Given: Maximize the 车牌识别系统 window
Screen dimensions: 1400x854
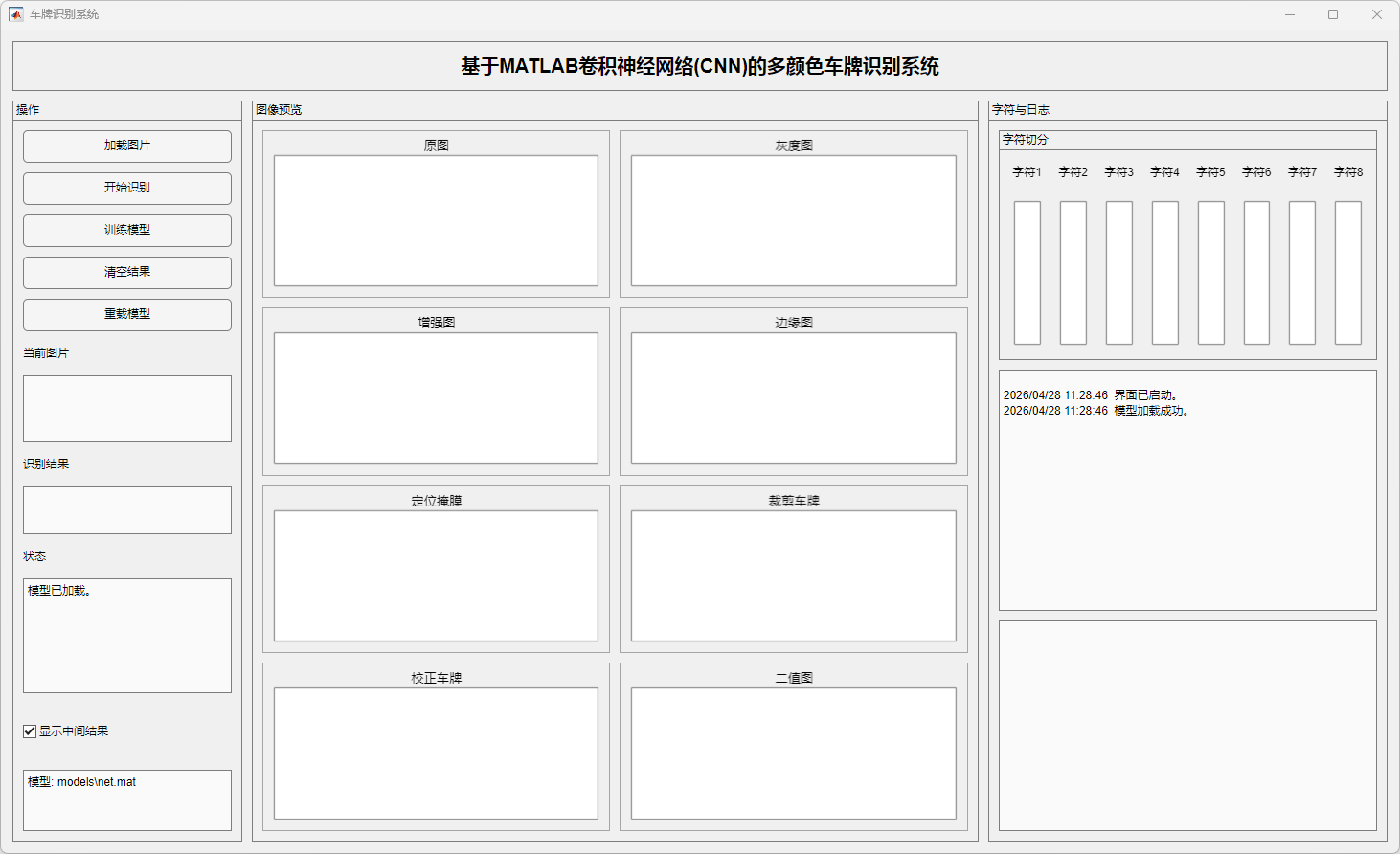Looking at the screenshot, I should coord(1333,14).
